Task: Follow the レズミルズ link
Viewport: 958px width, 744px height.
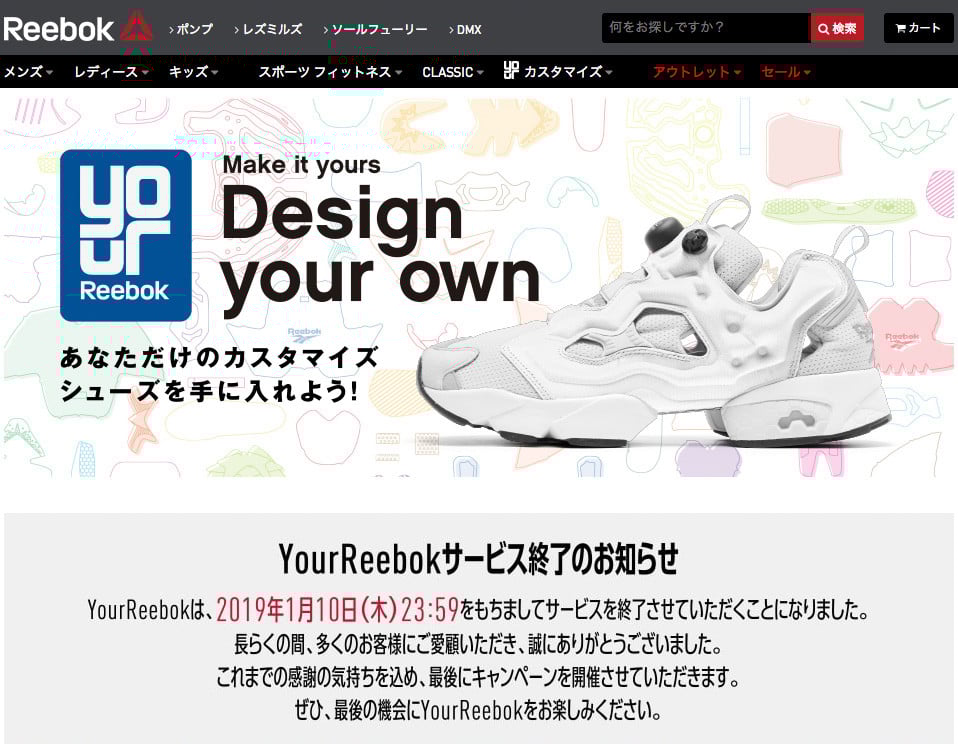Action: click(268, 29)
